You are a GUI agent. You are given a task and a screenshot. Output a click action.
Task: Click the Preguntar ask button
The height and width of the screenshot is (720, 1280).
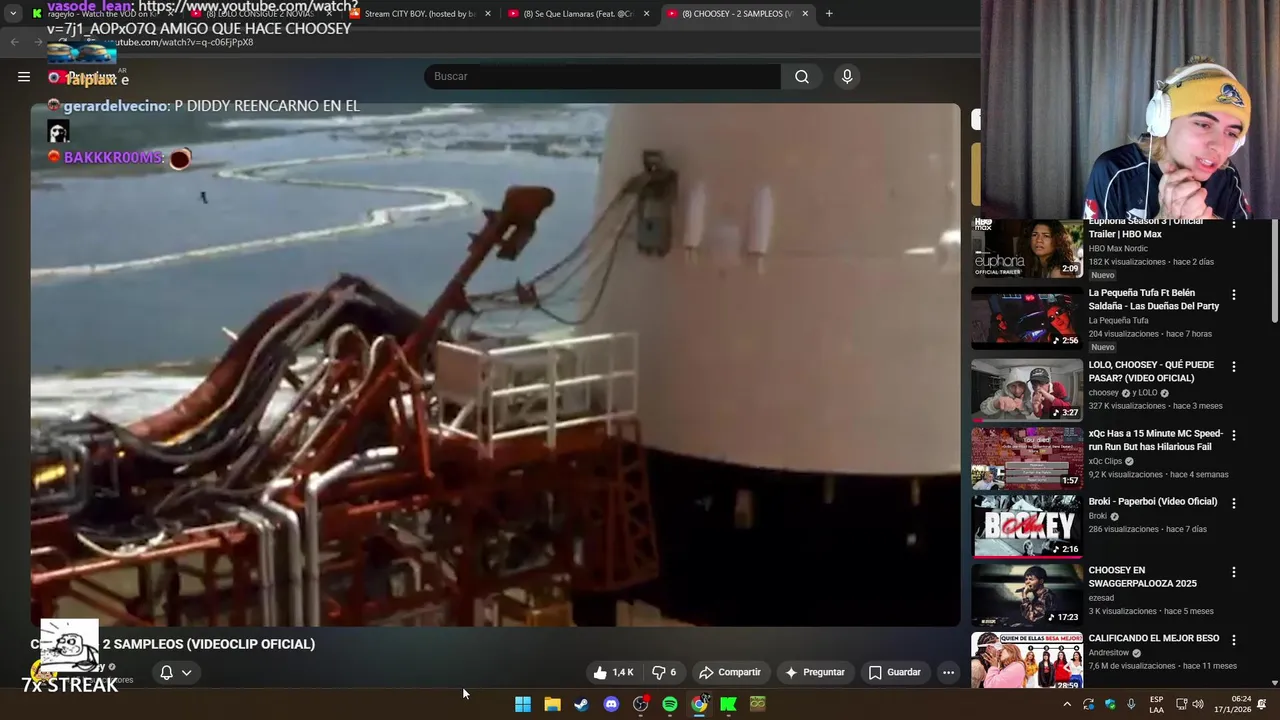click(x=815, y=672)
